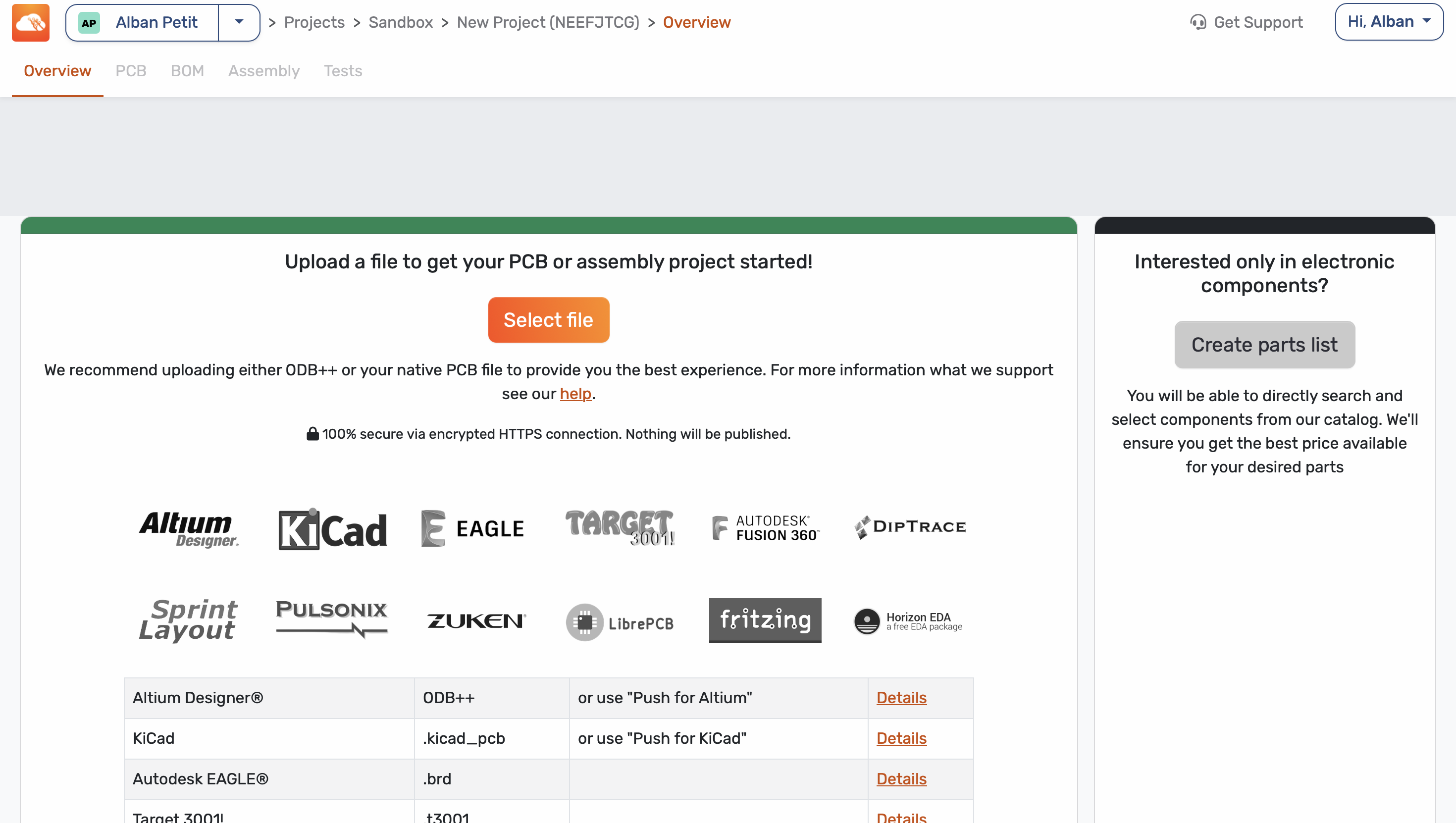Switch to the PCB tab

point(131,71)
